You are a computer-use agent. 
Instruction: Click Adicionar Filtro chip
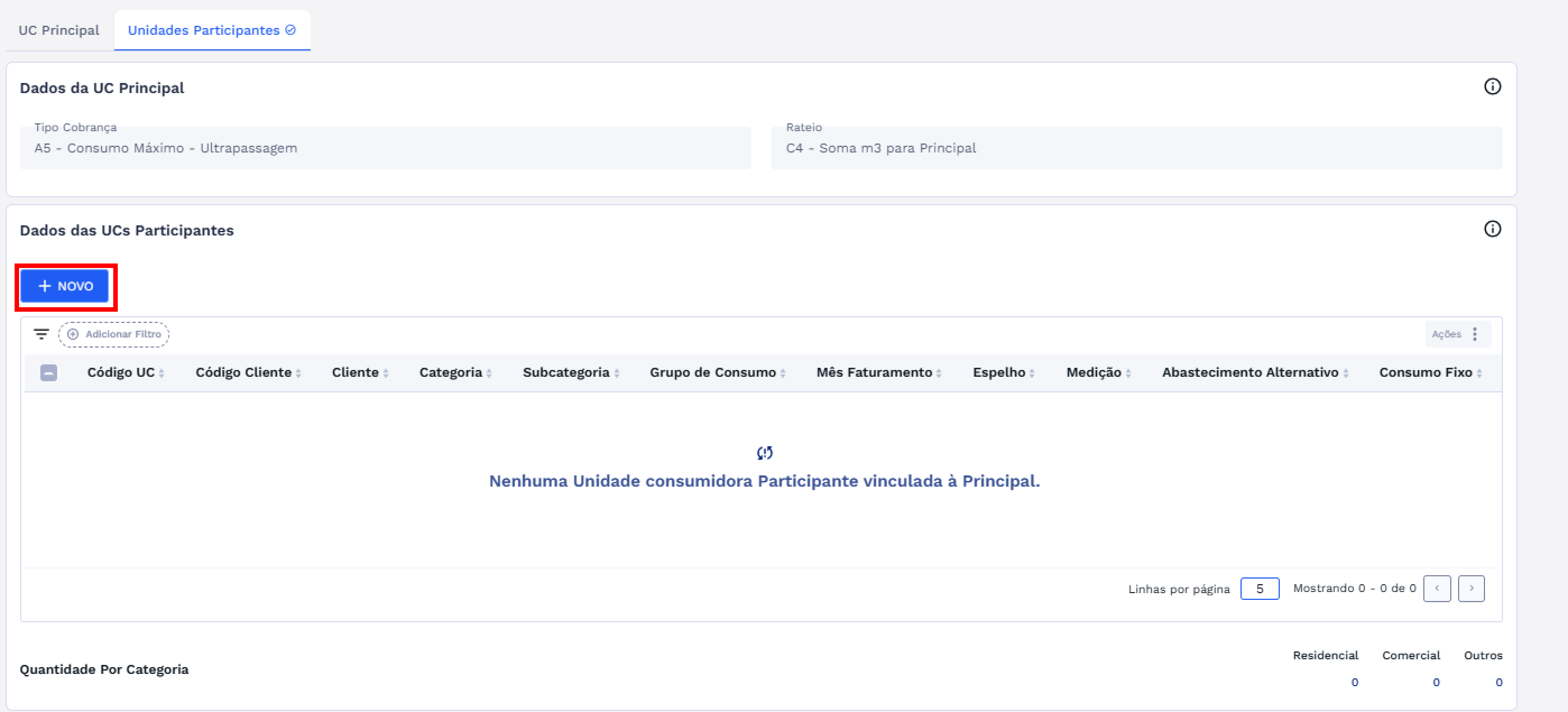pyautogui.click(x=114, y=334)
